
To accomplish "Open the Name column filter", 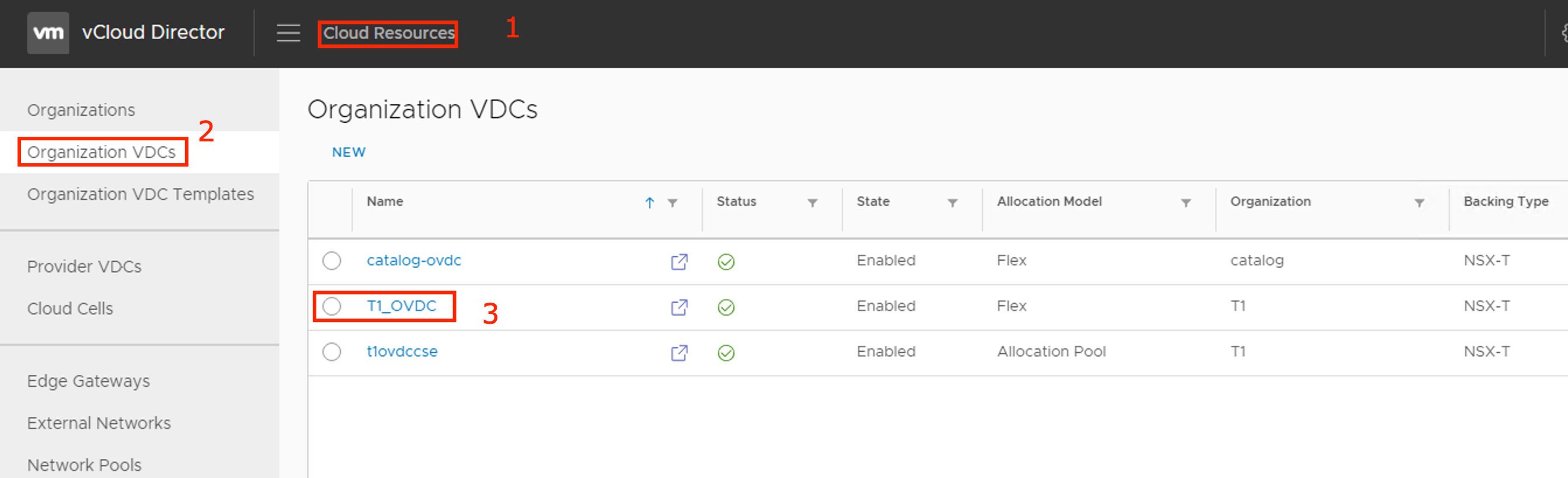I will coord(672,203).
